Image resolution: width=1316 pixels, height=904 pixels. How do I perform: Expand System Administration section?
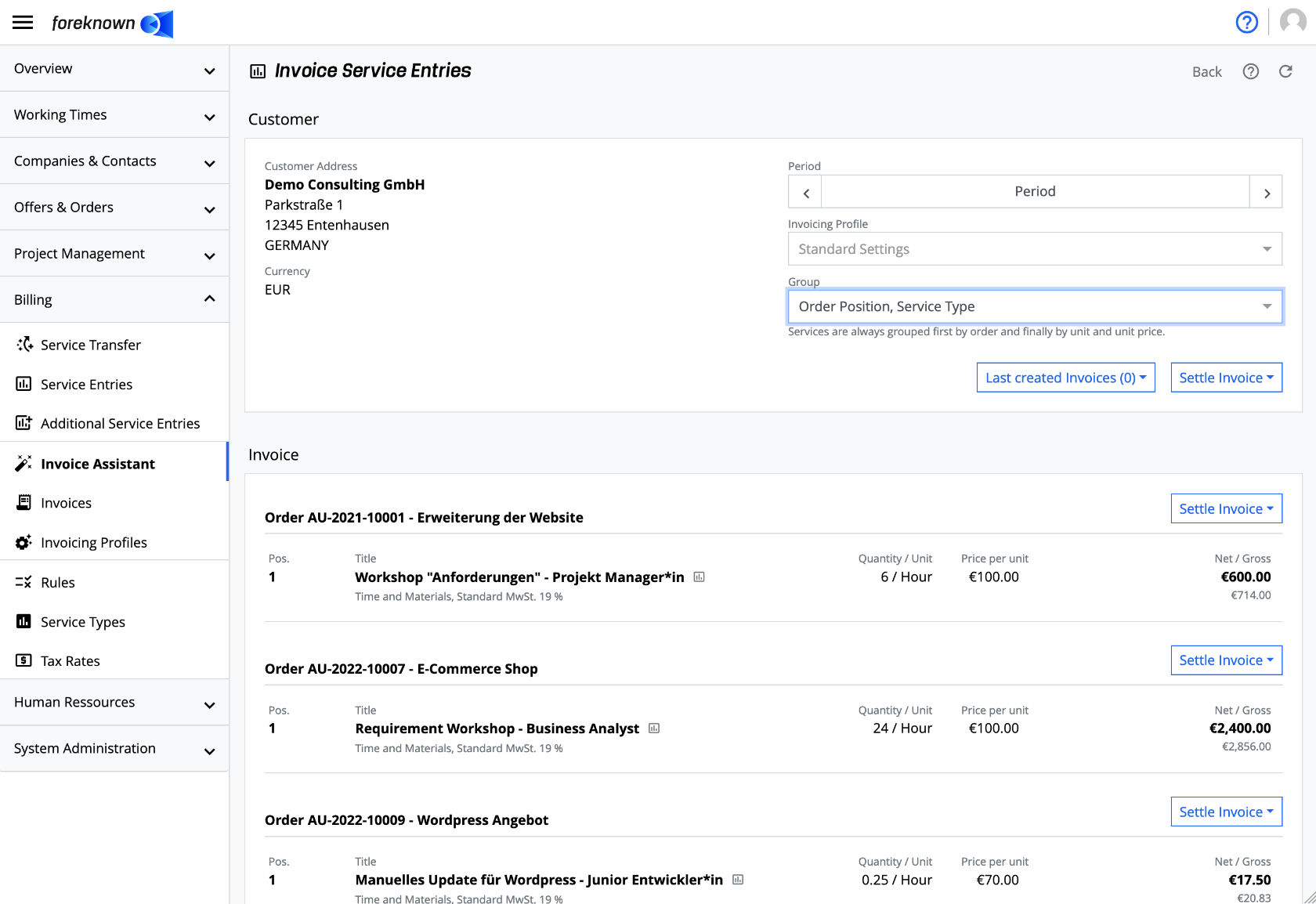[x=114, y=749]
